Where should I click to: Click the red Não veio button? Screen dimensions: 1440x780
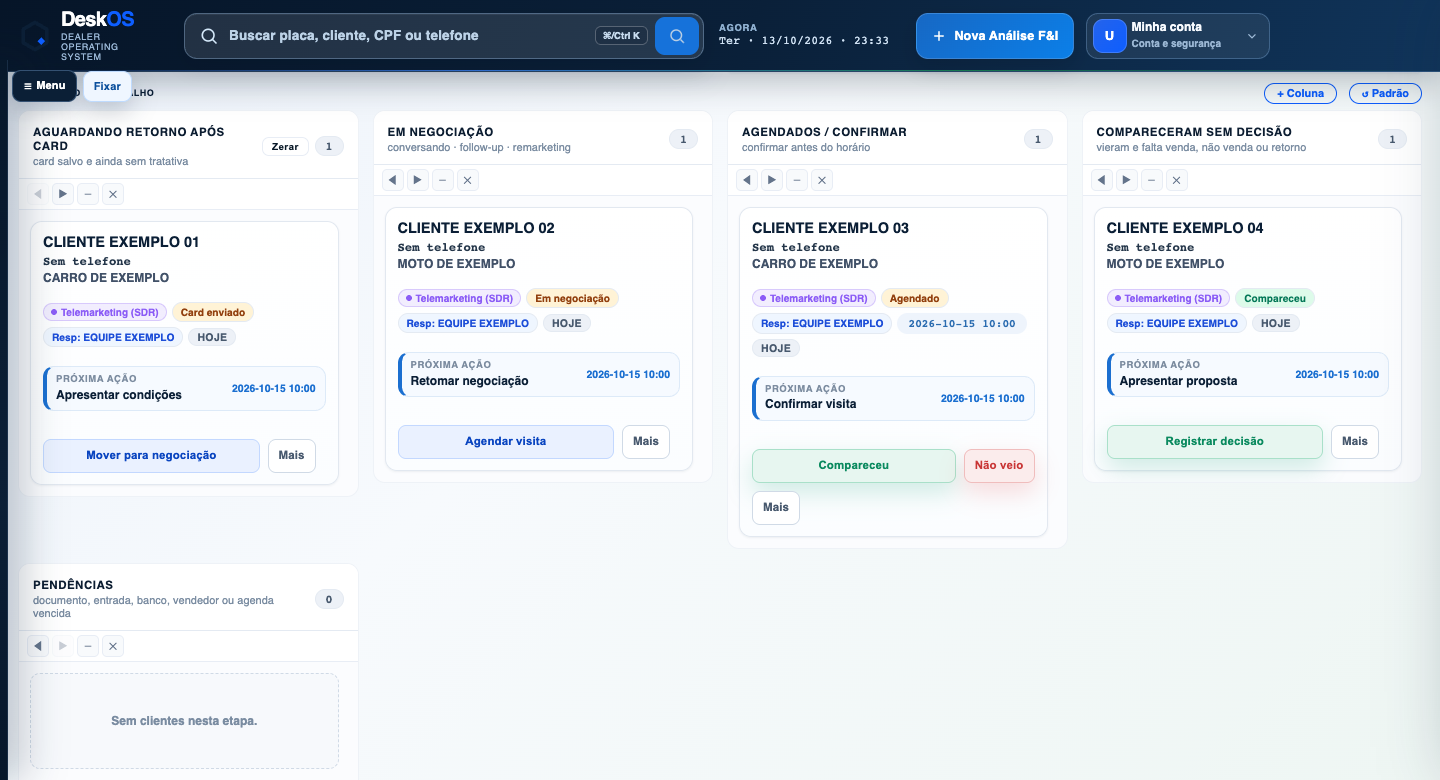(x=999, y=465)
